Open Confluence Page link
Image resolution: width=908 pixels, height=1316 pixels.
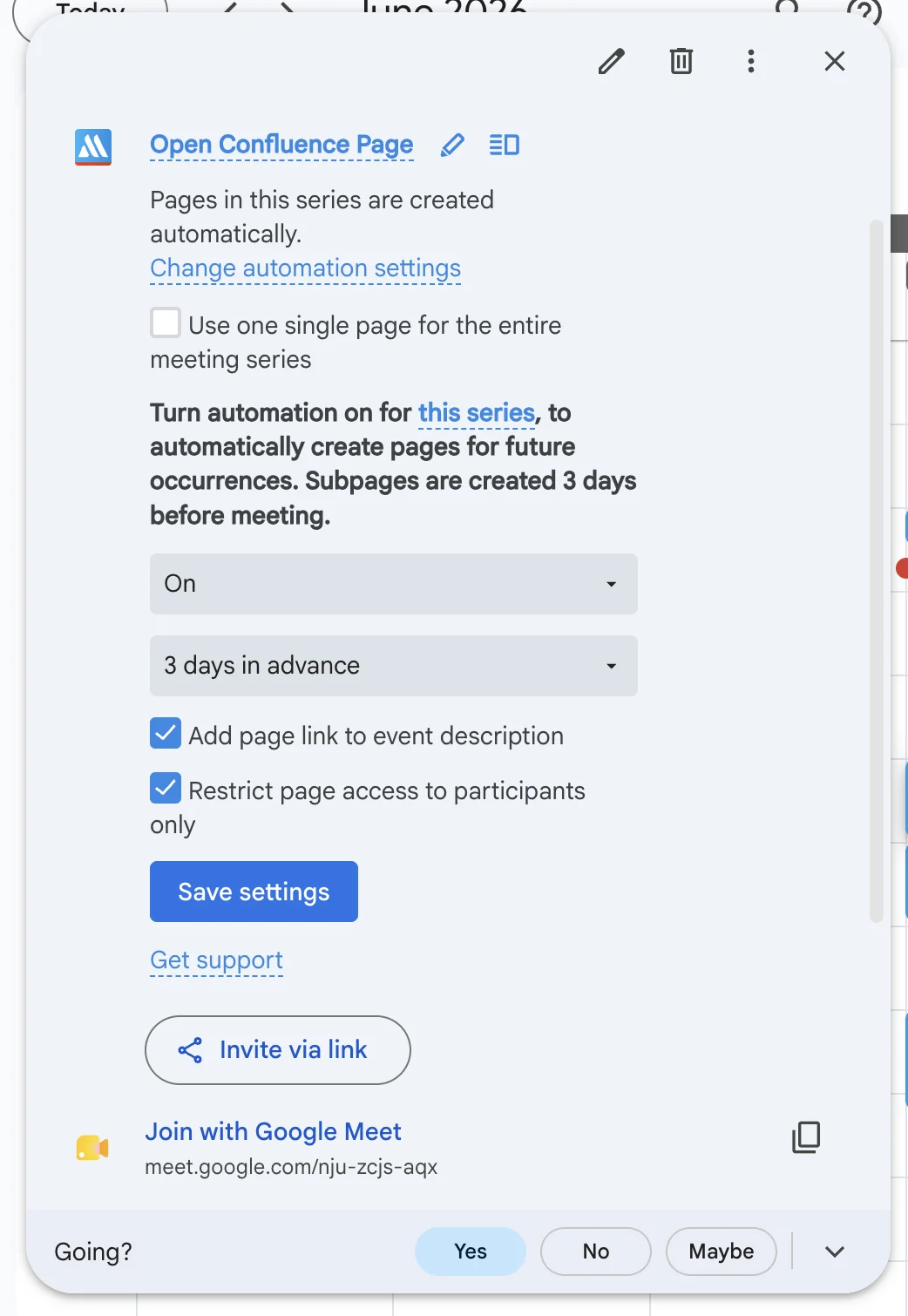point(281,145)
